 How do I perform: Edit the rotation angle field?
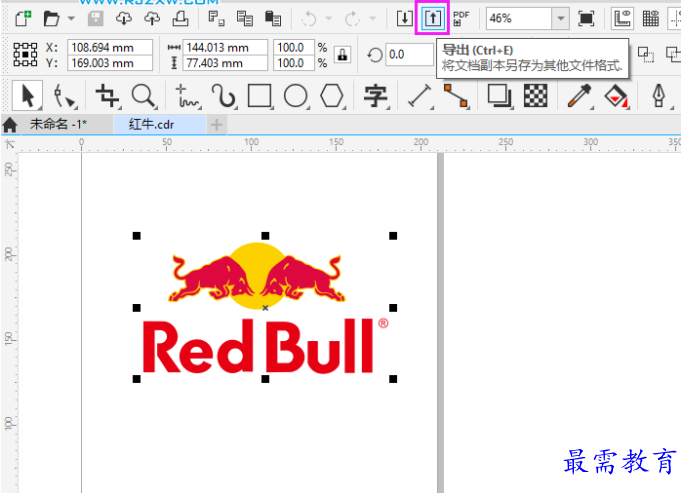[x=409, y=55]
